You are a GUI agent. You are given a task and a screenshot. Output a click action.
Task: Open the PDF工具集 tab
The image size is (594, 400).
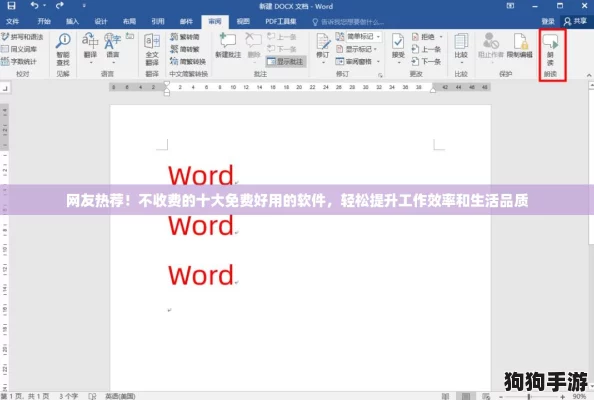coord(281,21)
